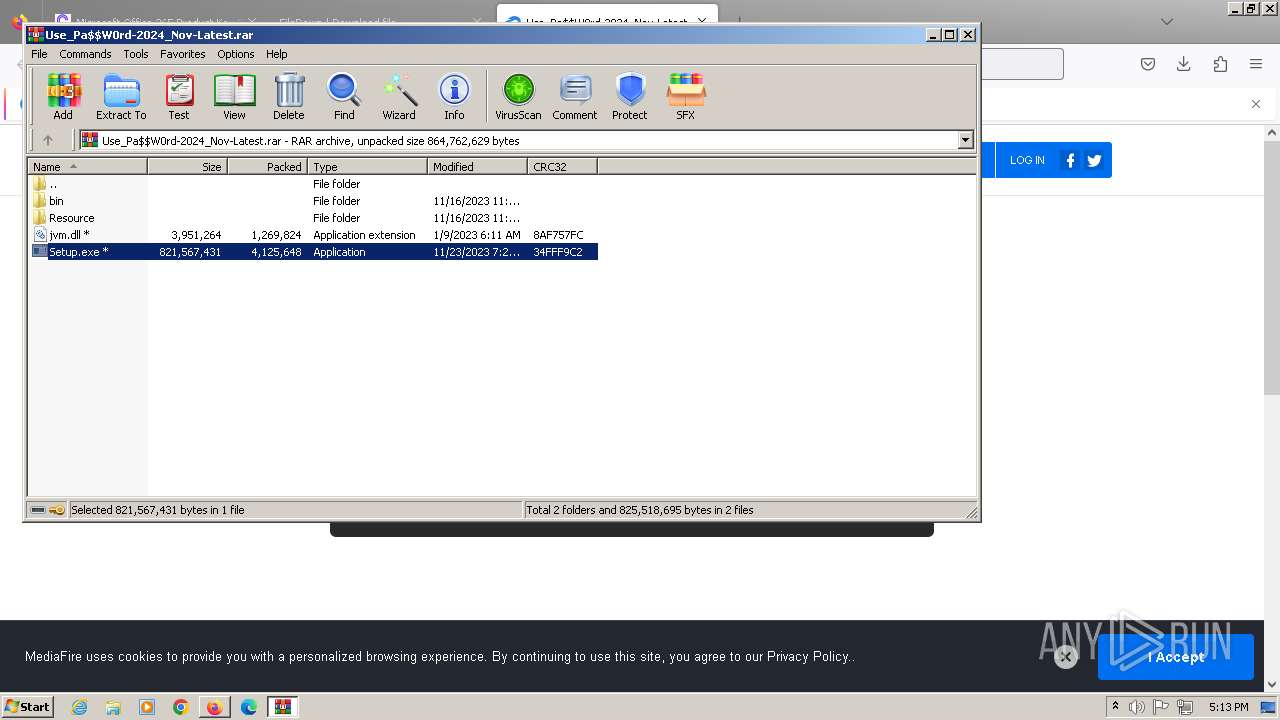Click Firefox Pocket save icon

point(1148,64)
